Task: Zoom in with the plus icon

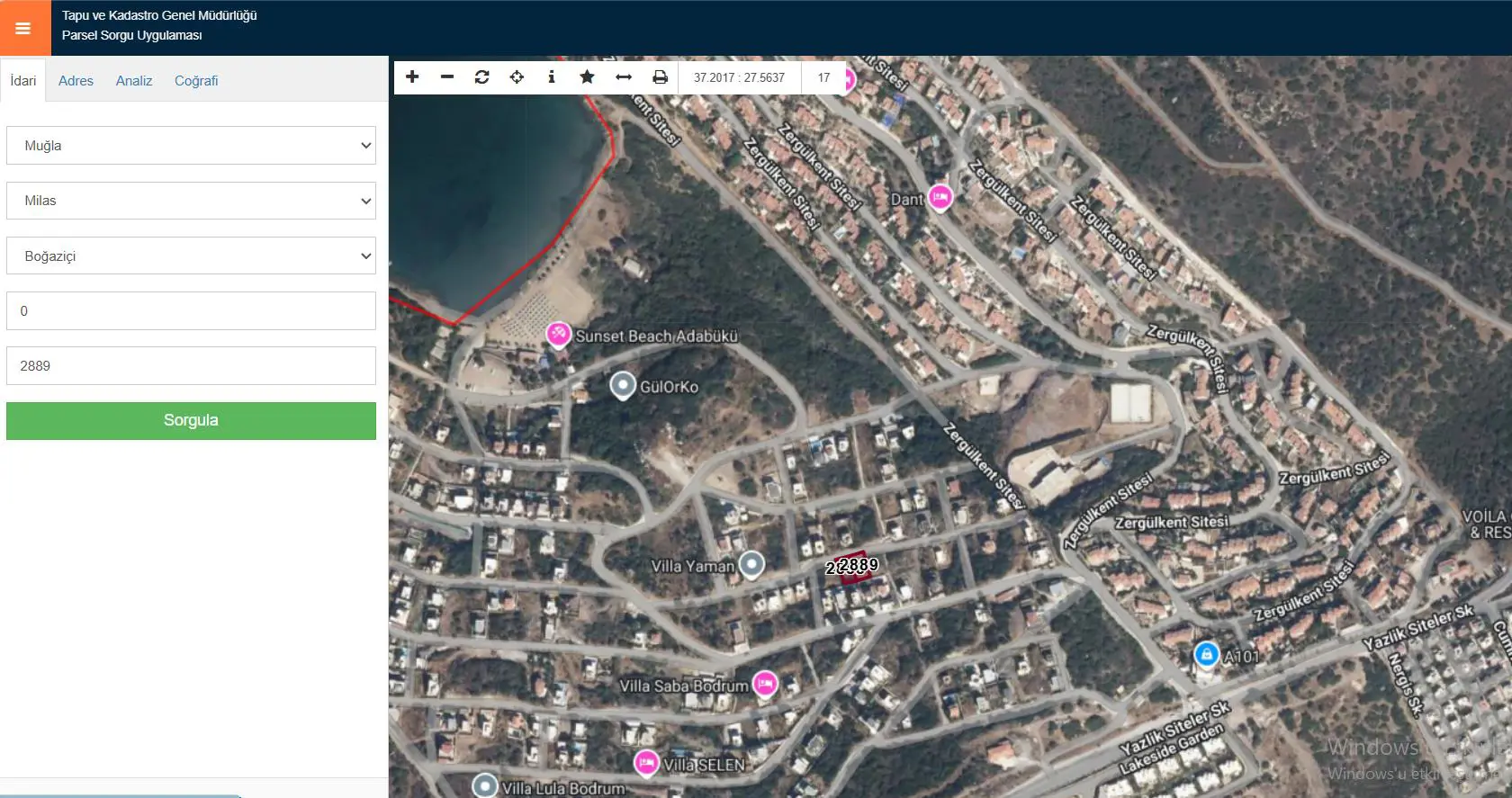Action: pyautogui.click(x=412, y=77)
